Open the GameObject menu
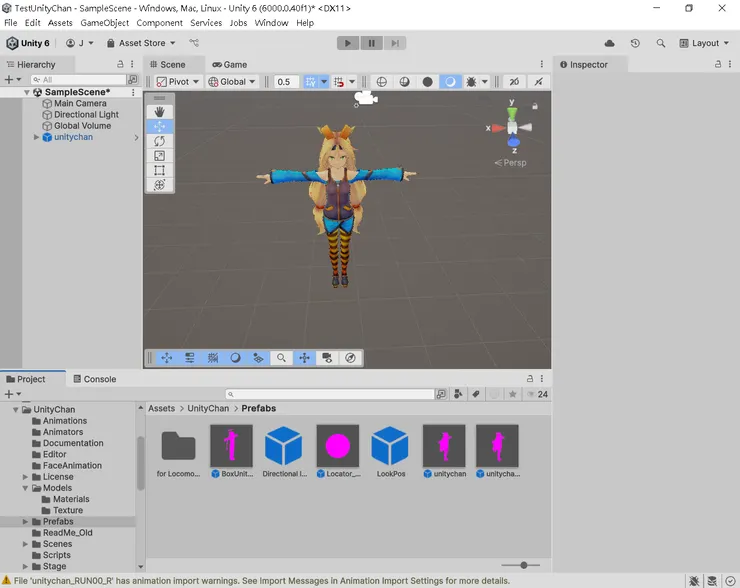Image resolution: width=740 pixels, height=588 pixels. [x=105, y=23]
